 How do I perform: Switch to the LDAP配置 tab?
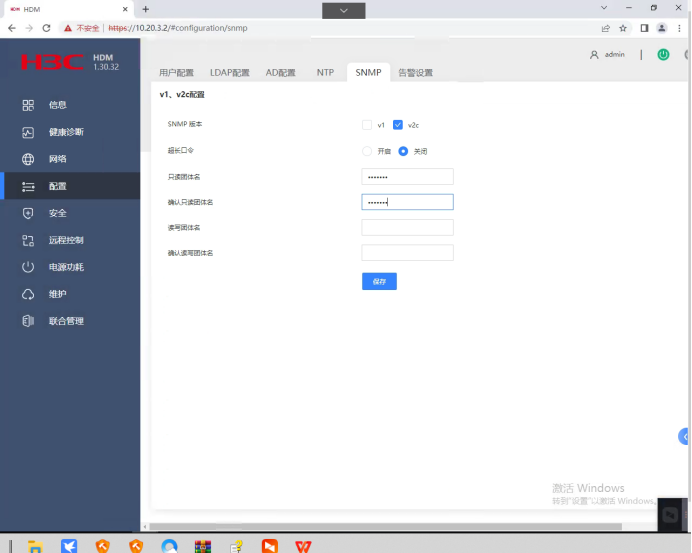click(229, 73)
